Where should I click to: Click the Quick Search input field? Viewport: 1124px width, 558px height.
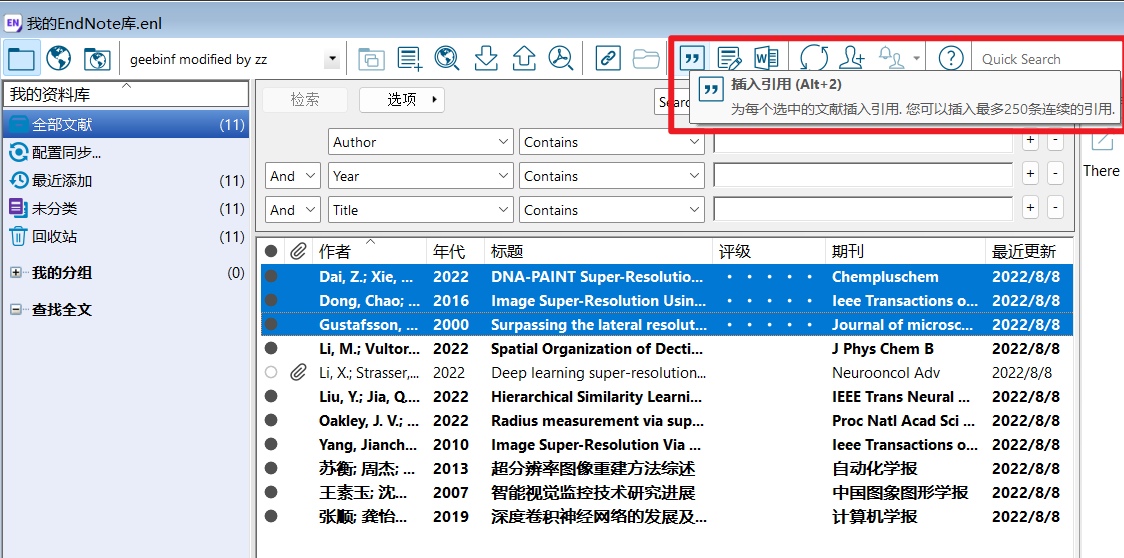coord(1044,60)
